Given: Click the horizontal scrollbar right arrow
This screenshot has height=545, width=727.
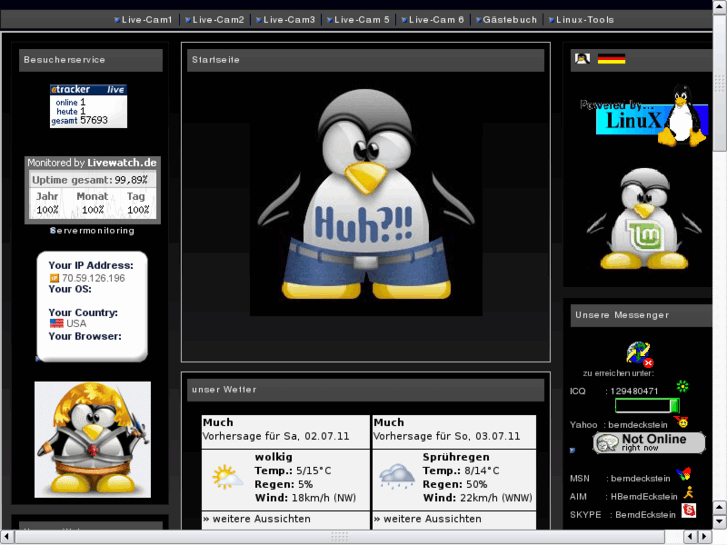Looking at the screenshot, I should click(705, 537).
